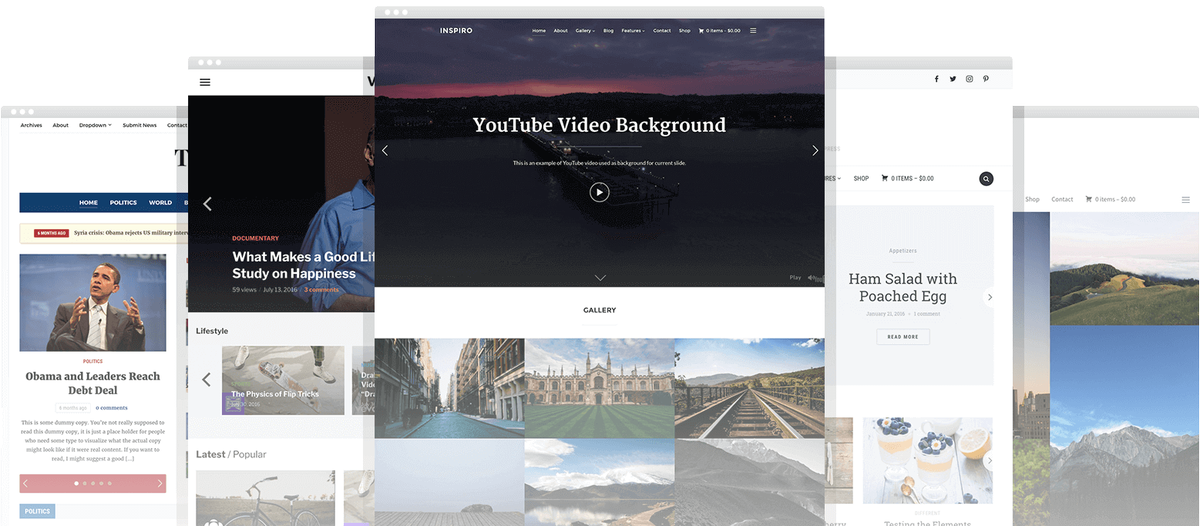Image resolution: width=1200 pixels, height=526 pixels.
Task: Click the Obama photo thumbnail
Action: point(93,302)
